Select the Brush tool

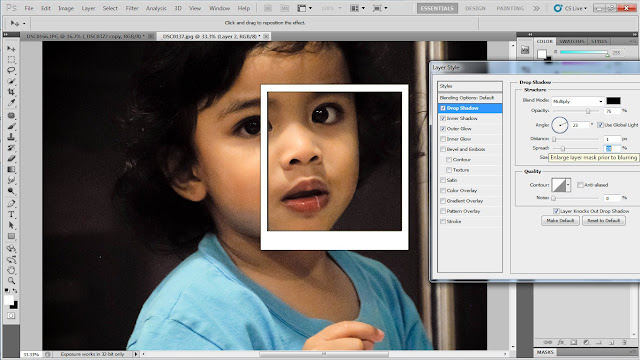(11, 126)
